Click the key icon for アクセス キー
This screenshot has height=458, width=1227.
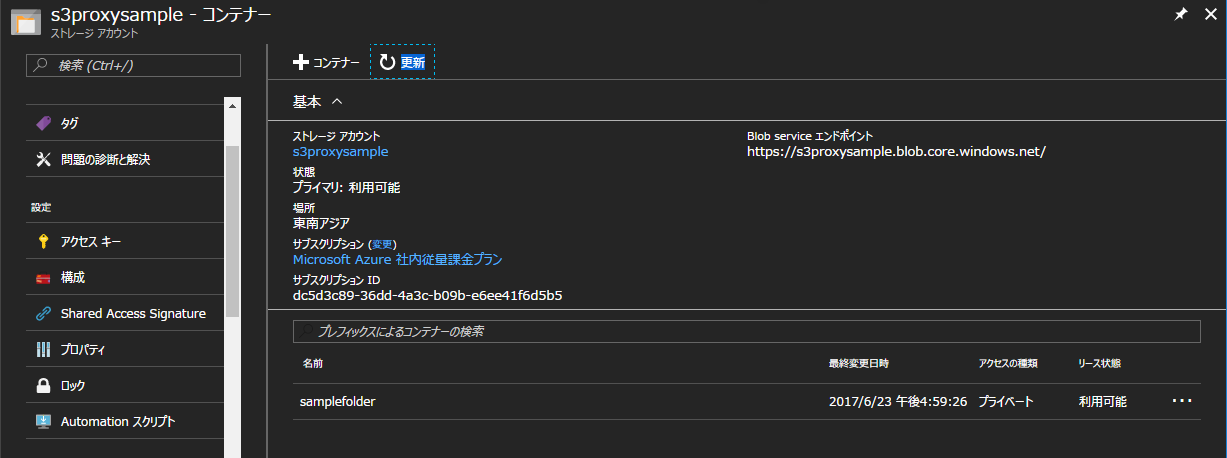point(43,241)
